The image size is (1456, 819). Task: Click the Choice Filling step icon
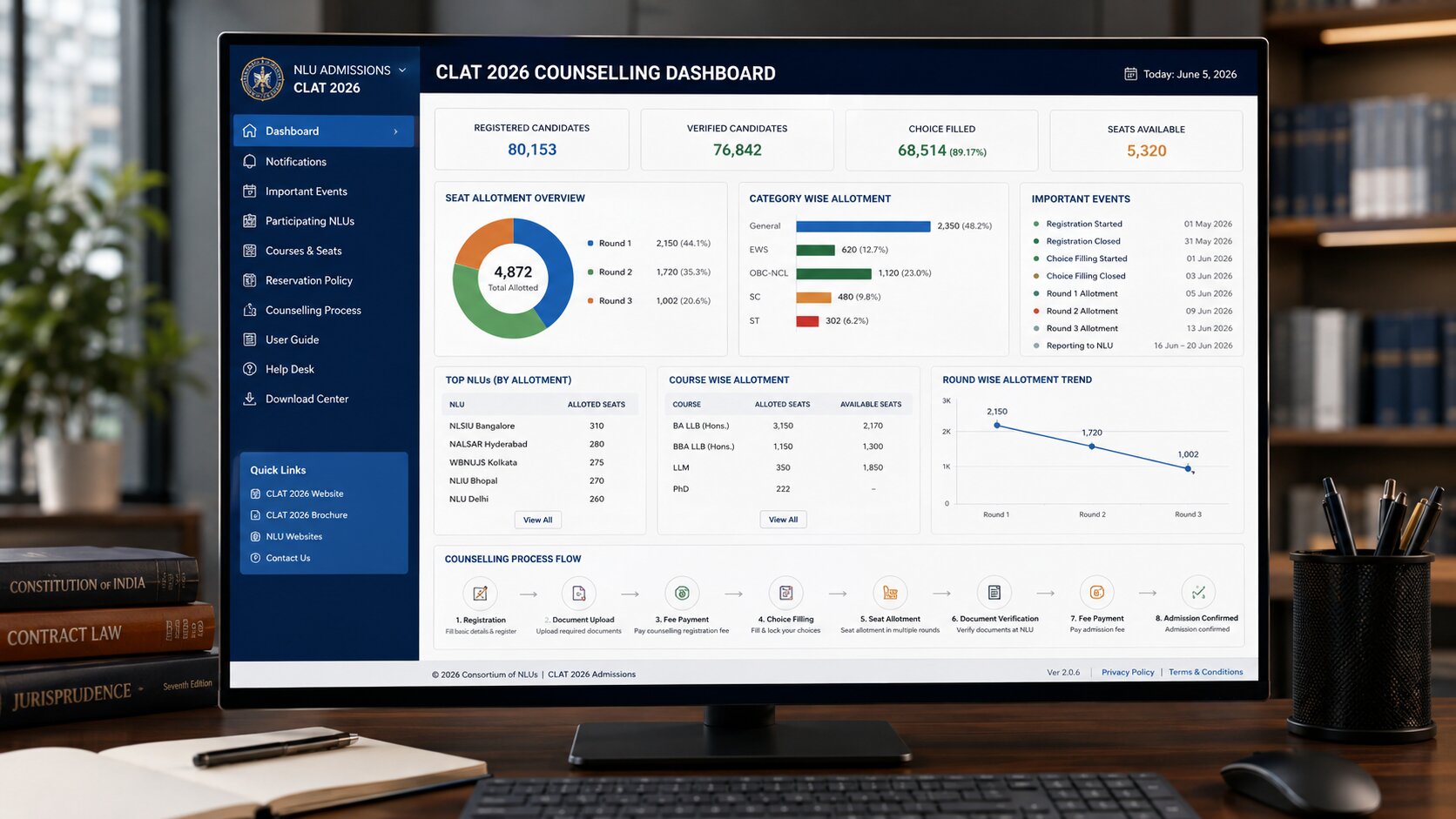coord(785,593)
